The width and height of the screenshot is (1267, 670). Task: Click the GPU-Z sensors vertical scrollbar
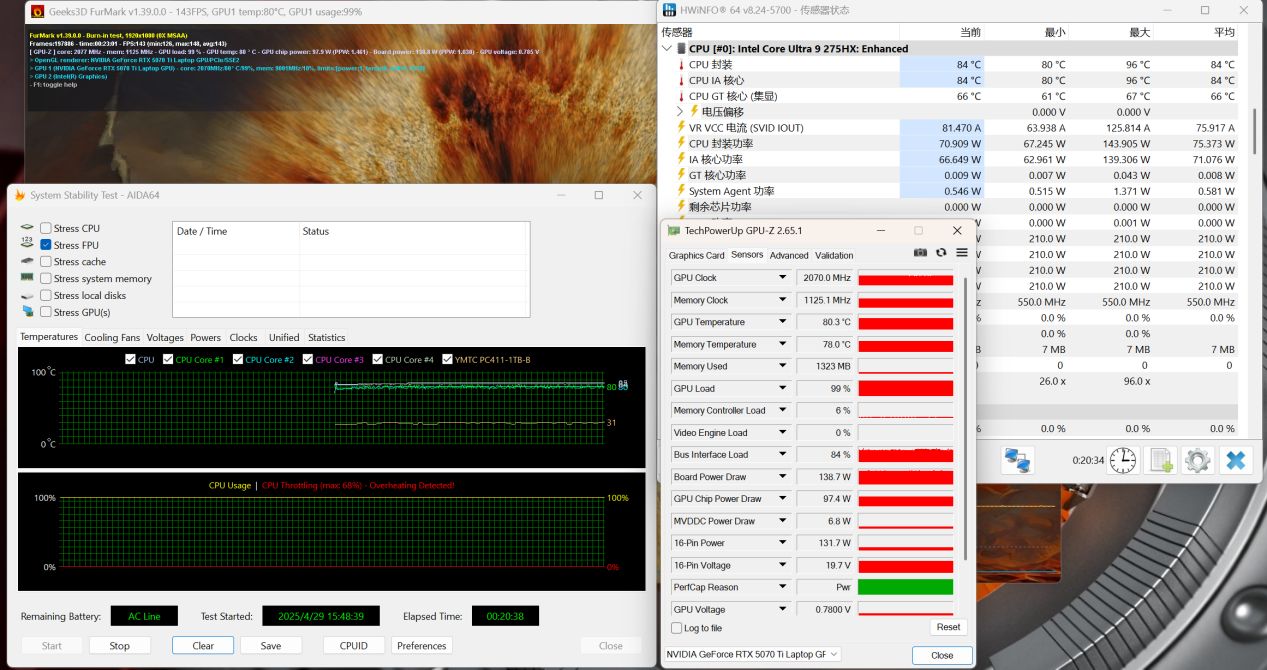(x=965, y=420)
